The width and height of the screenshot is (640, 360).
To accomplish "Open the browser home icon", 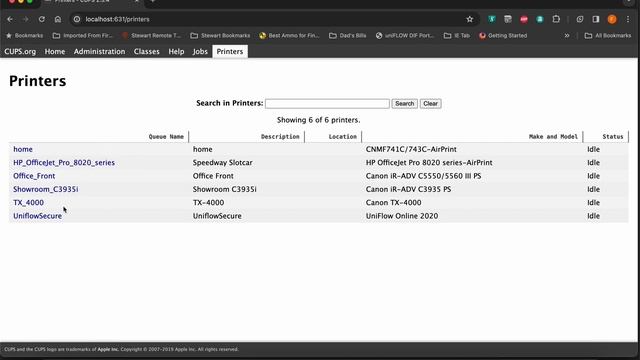I will pyautogui.click(x=58, y=19).
